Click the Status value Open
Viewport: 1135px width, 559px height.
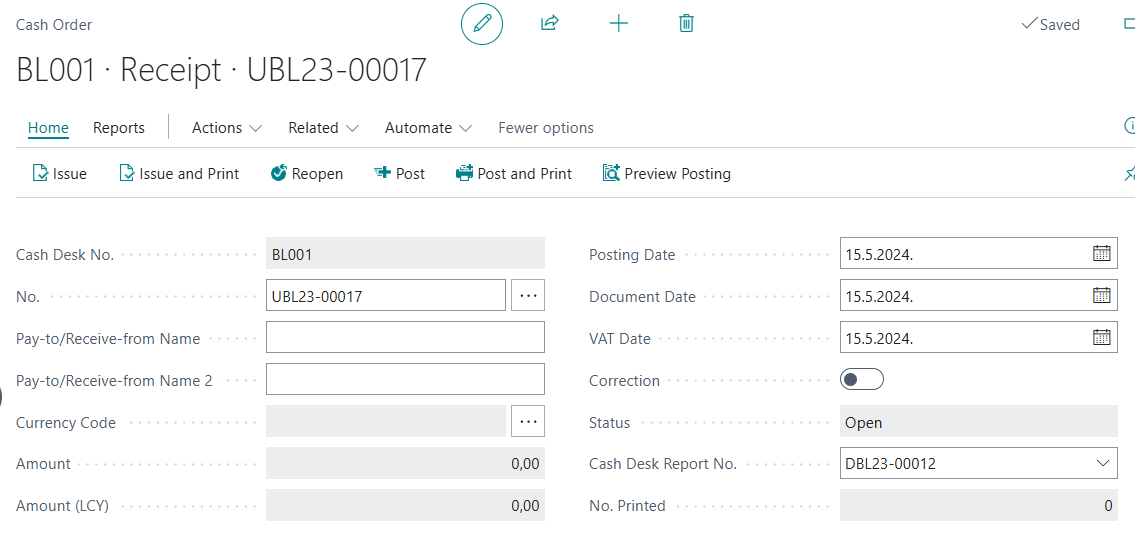pyautogui.click(x=864, y=422)
